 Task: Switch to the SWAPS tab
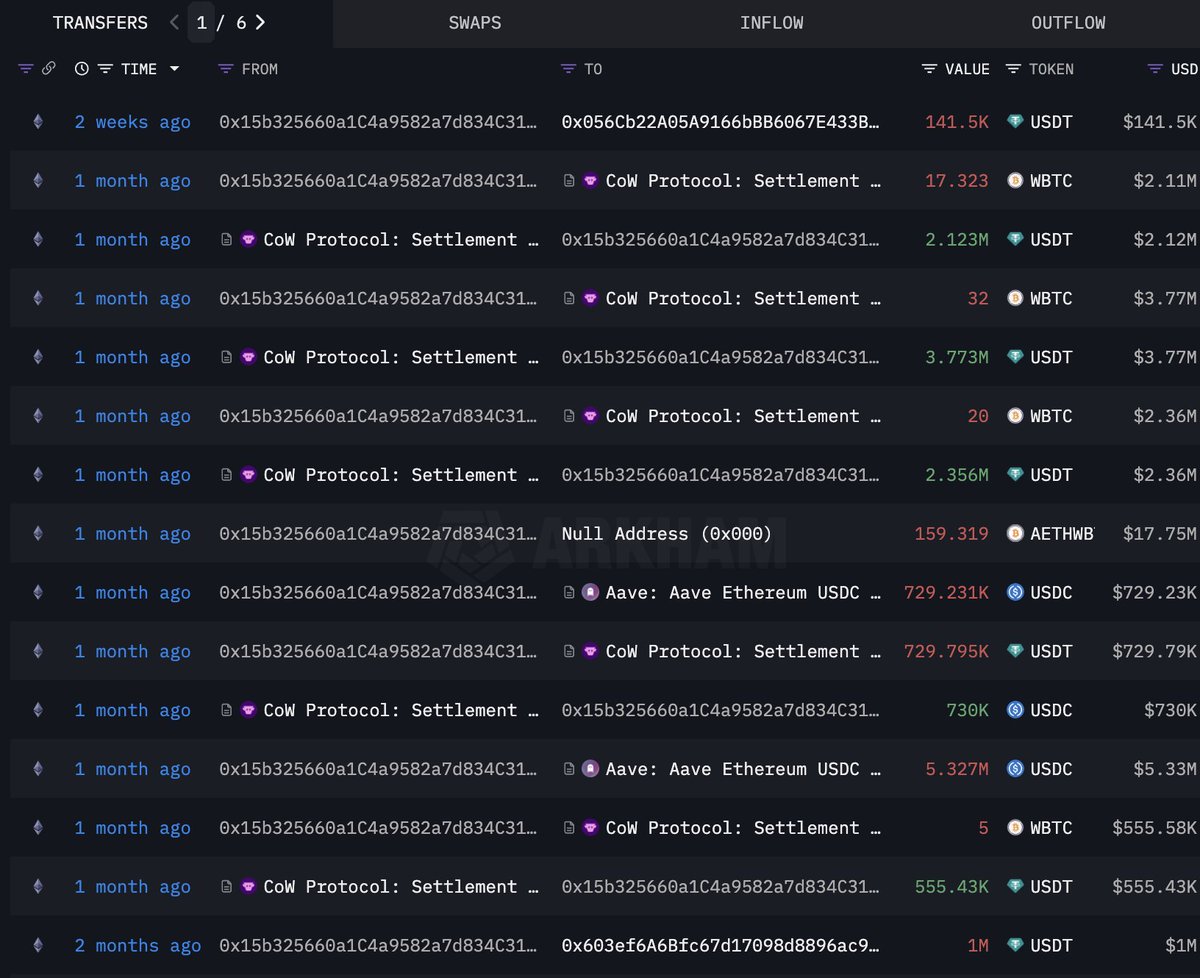(x=475, y=22)
